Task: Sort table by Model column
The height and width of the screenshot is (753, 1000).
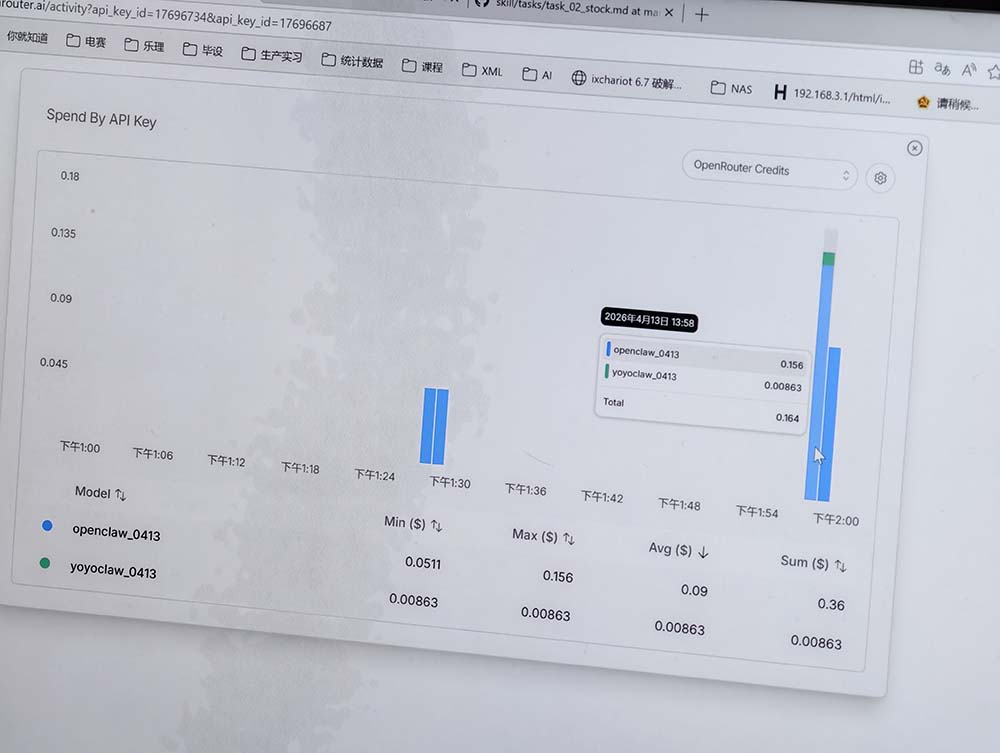Action: tap(100, 493)
